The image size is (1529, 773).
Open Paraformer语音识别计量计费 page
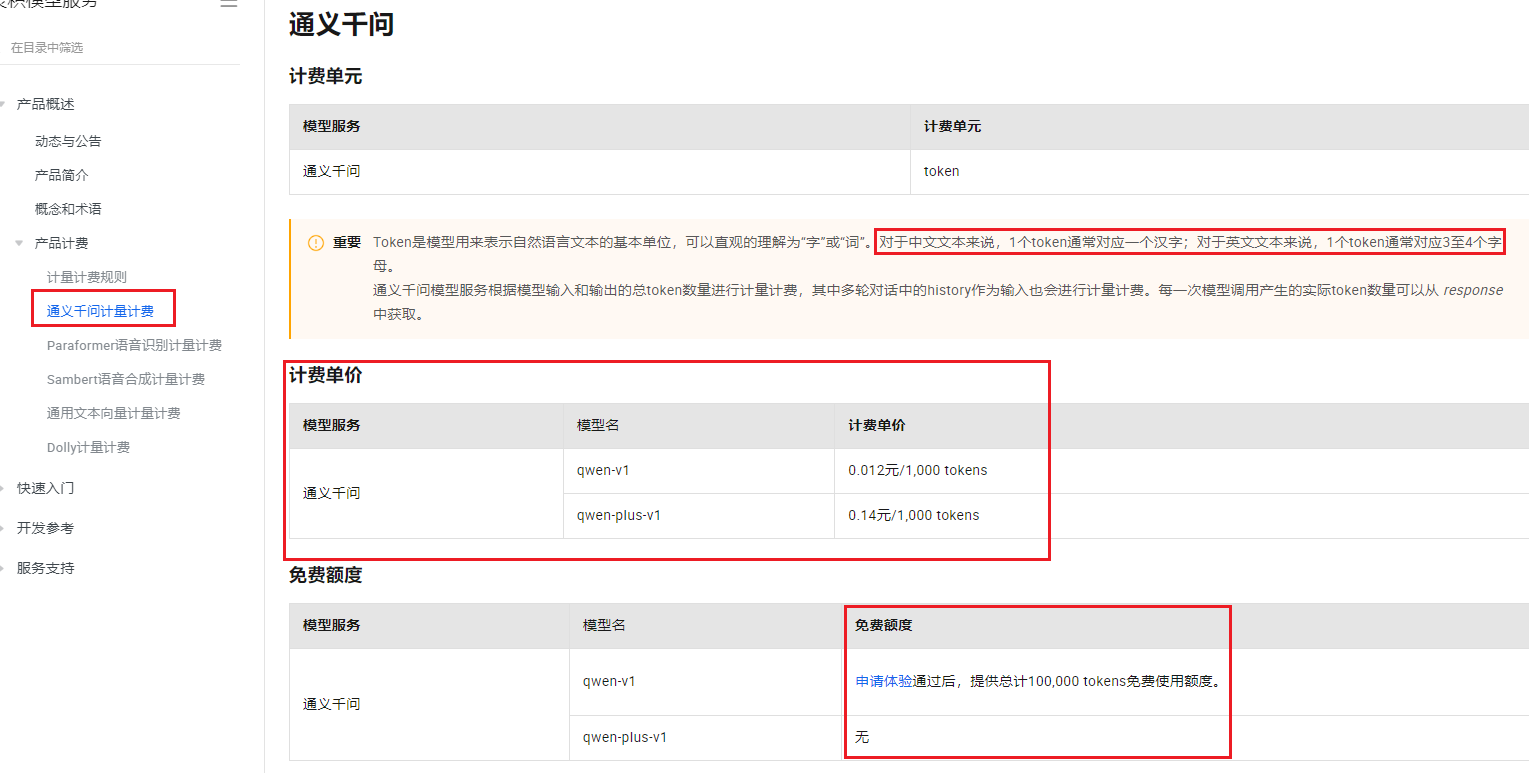click(134, 345)
